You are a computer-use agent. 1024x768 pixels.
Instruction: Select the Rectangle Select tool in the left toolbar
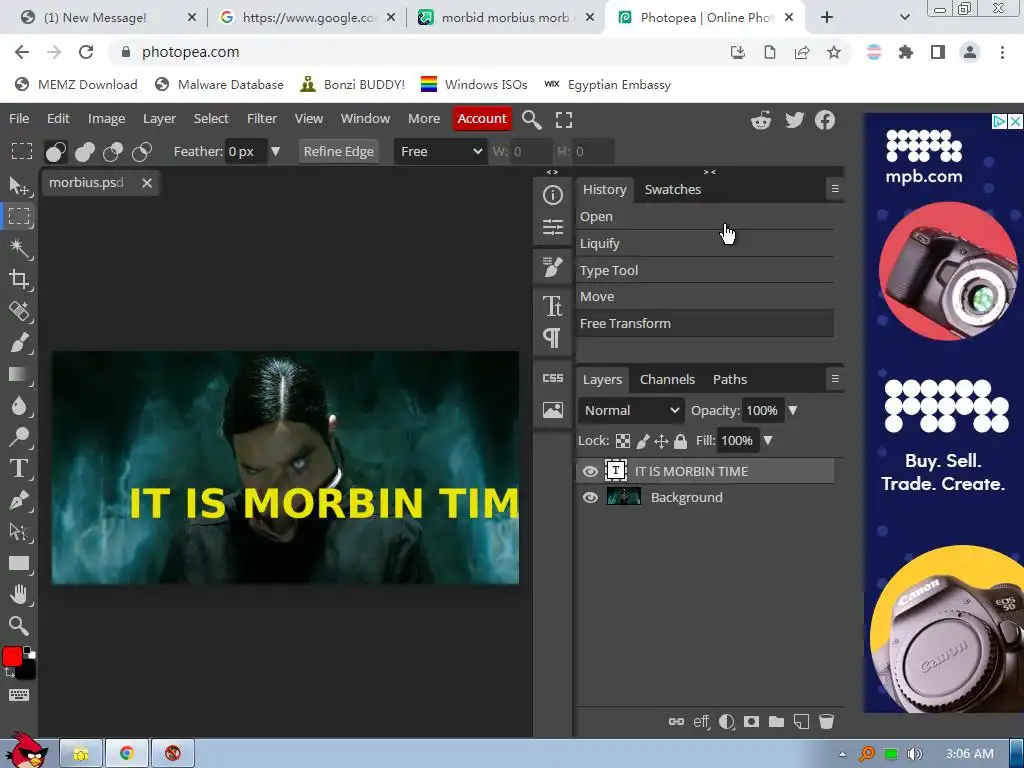(x=19, y=216)
